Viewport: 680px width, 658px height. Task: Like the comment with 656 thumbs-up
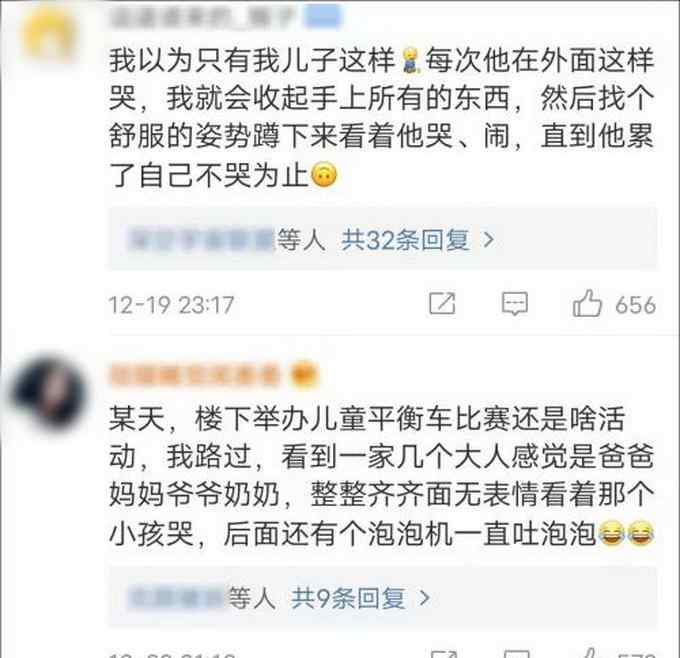[587, 303]
